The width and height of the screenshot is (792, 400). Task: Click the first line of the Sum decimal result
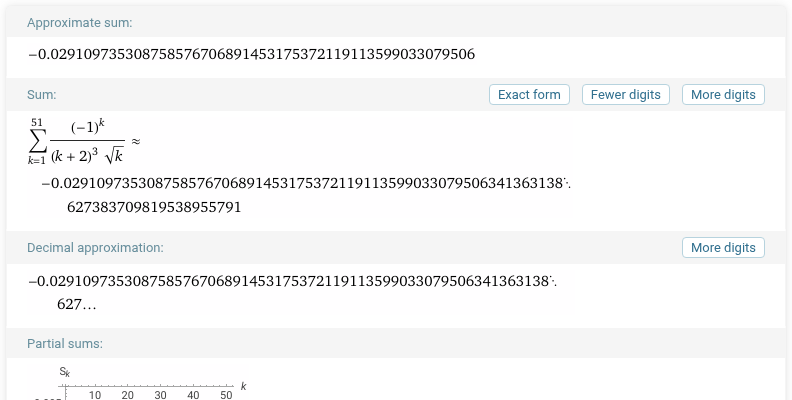(x=306, y=183)
